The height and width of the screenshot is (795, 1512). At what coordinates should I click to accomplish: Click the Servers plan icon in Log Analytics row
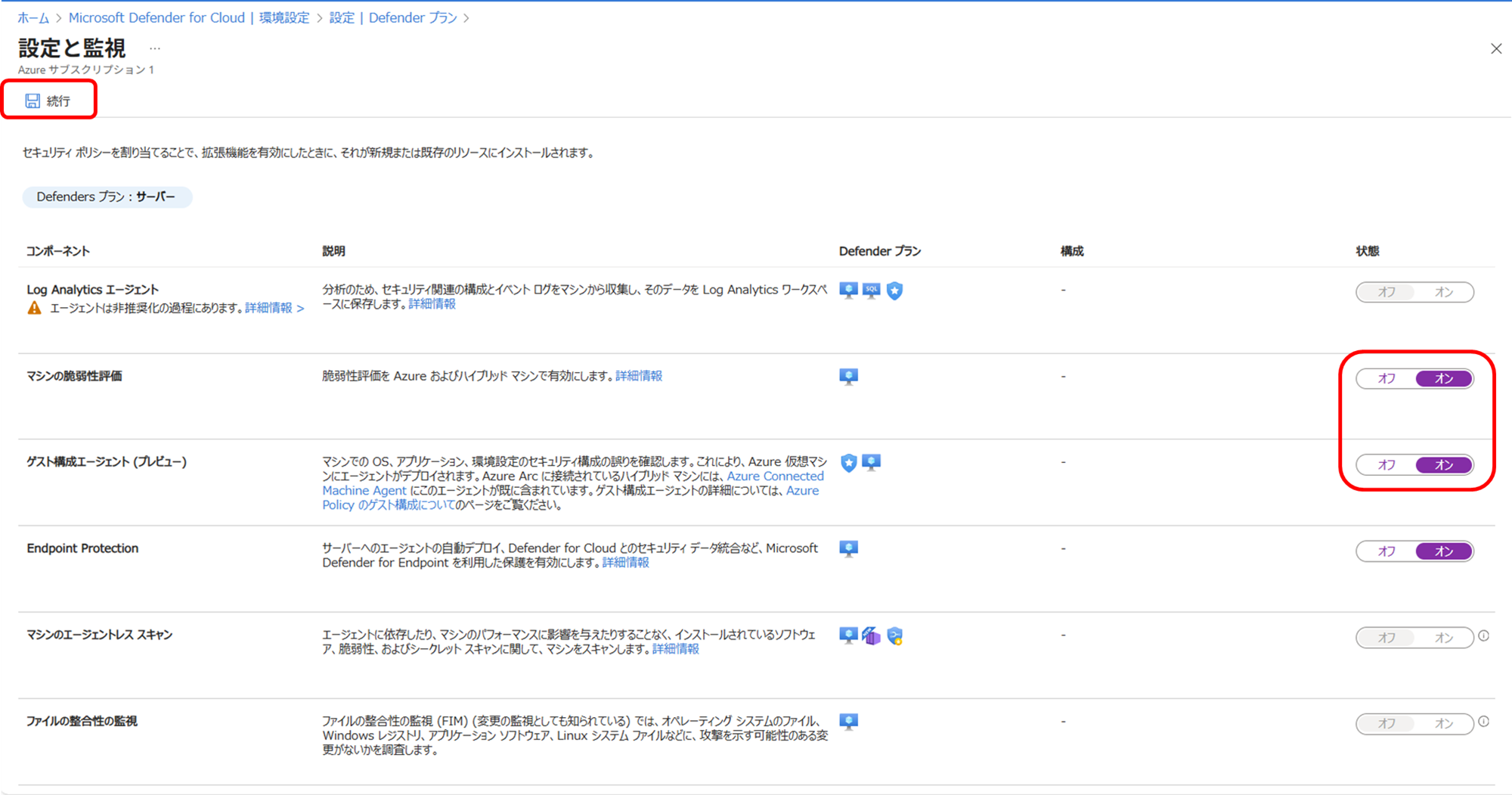point(849,290)
